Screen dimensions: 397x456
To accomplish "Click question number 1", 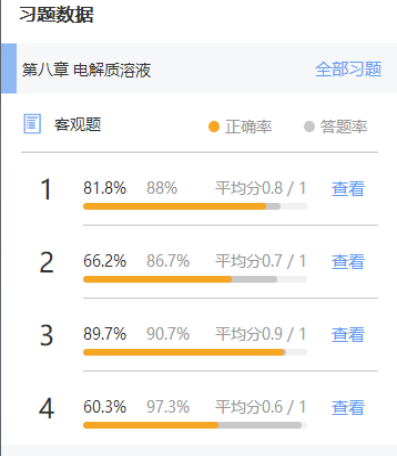I will [46, 189].
